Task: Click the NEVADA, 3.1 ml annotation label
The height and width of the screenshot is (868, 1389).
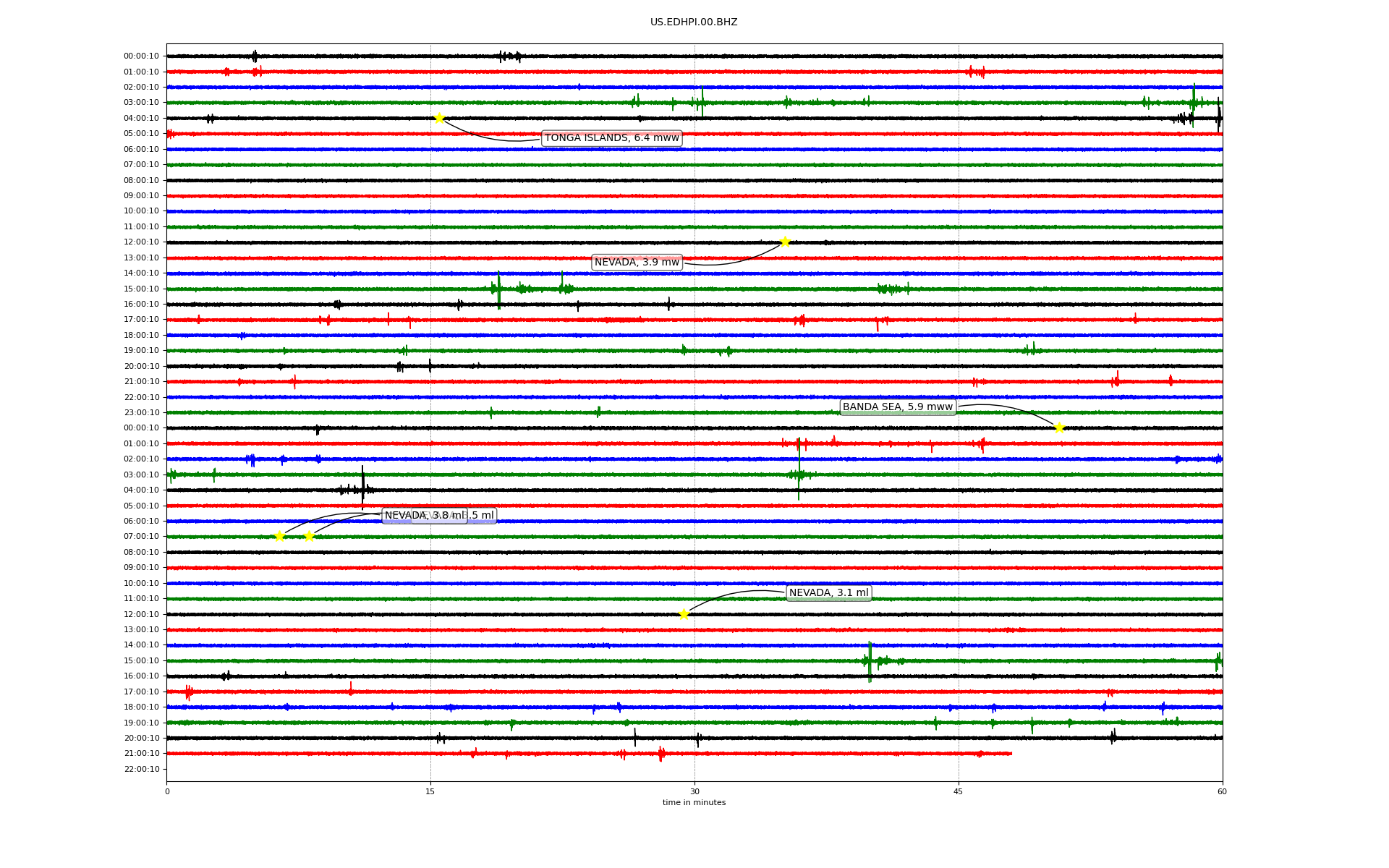Action: tap(829, 593)
